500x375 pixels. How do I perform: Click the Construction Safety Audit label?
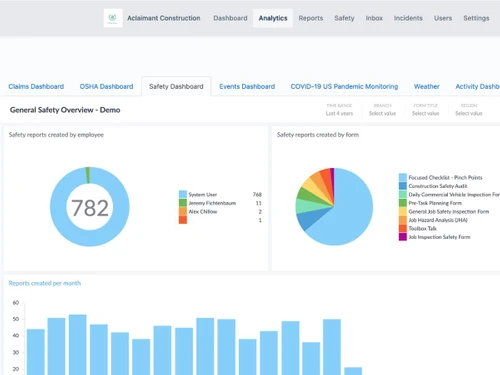(438, 186)
